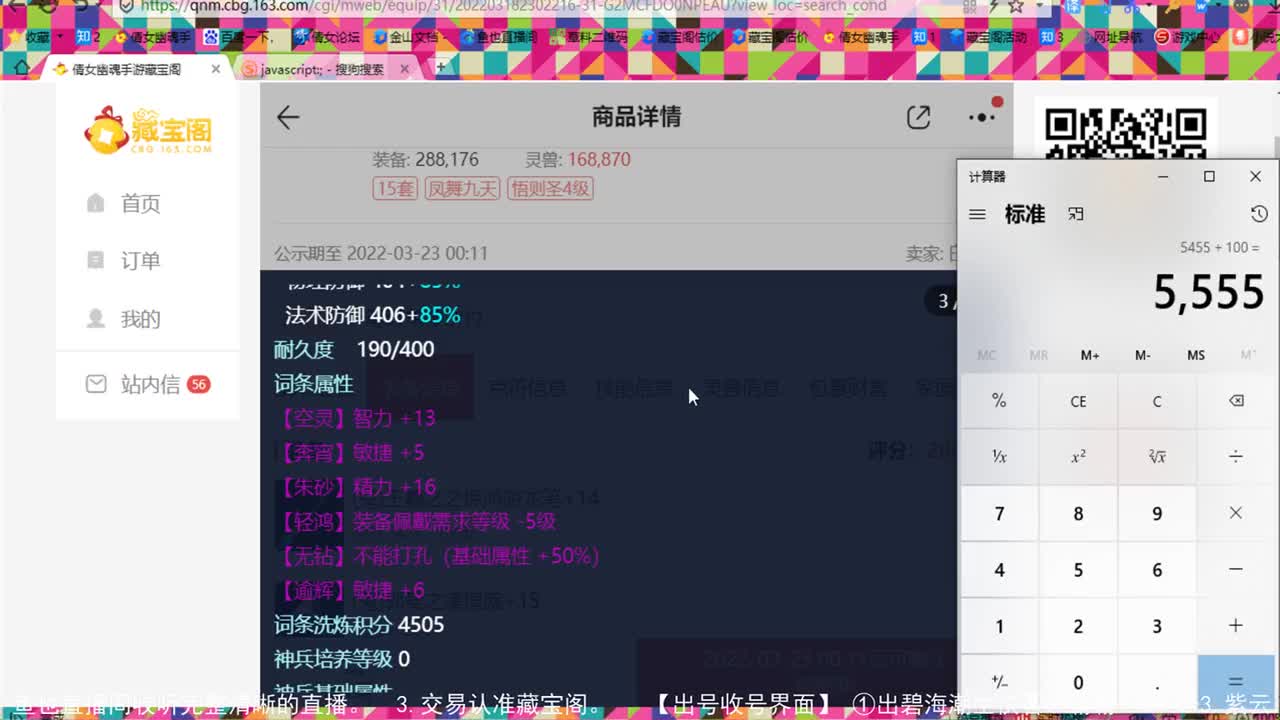This screenshot has width=1280, height=720.
Task: Click calculator digit 5
Action: tap(1078, 570)
